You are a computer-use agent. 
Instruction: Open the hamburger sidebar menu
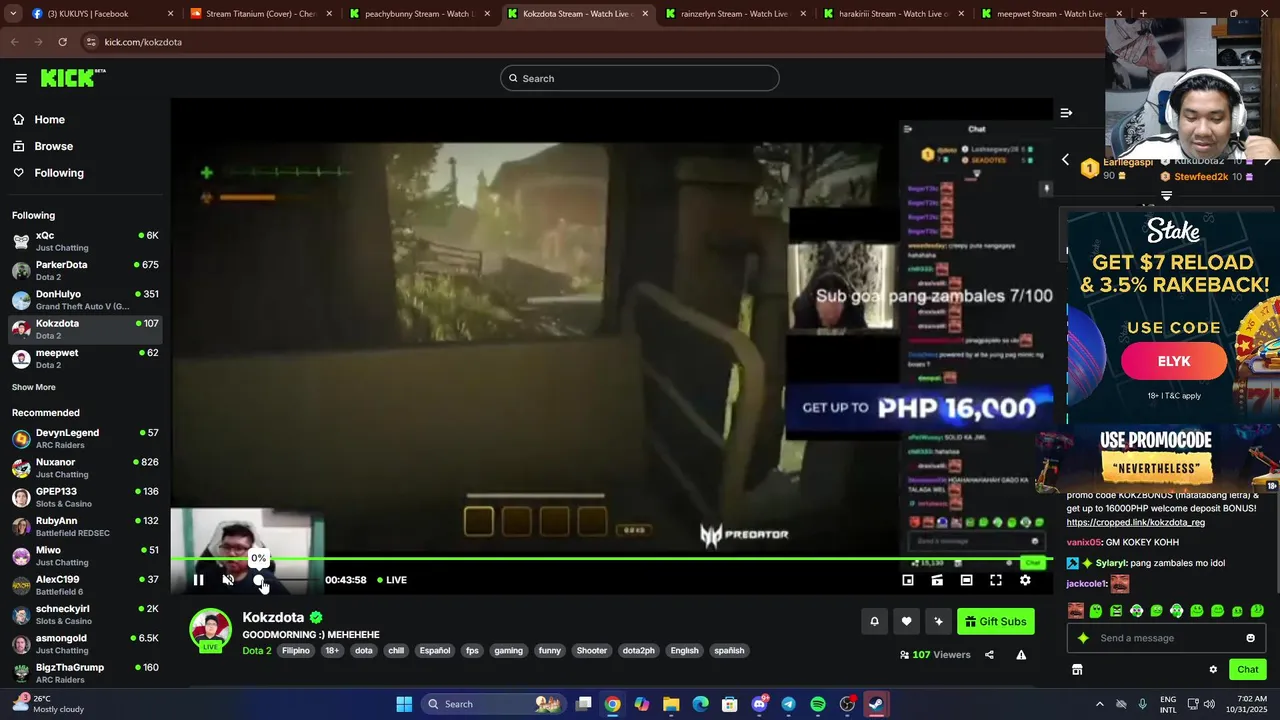pos(21,78)
